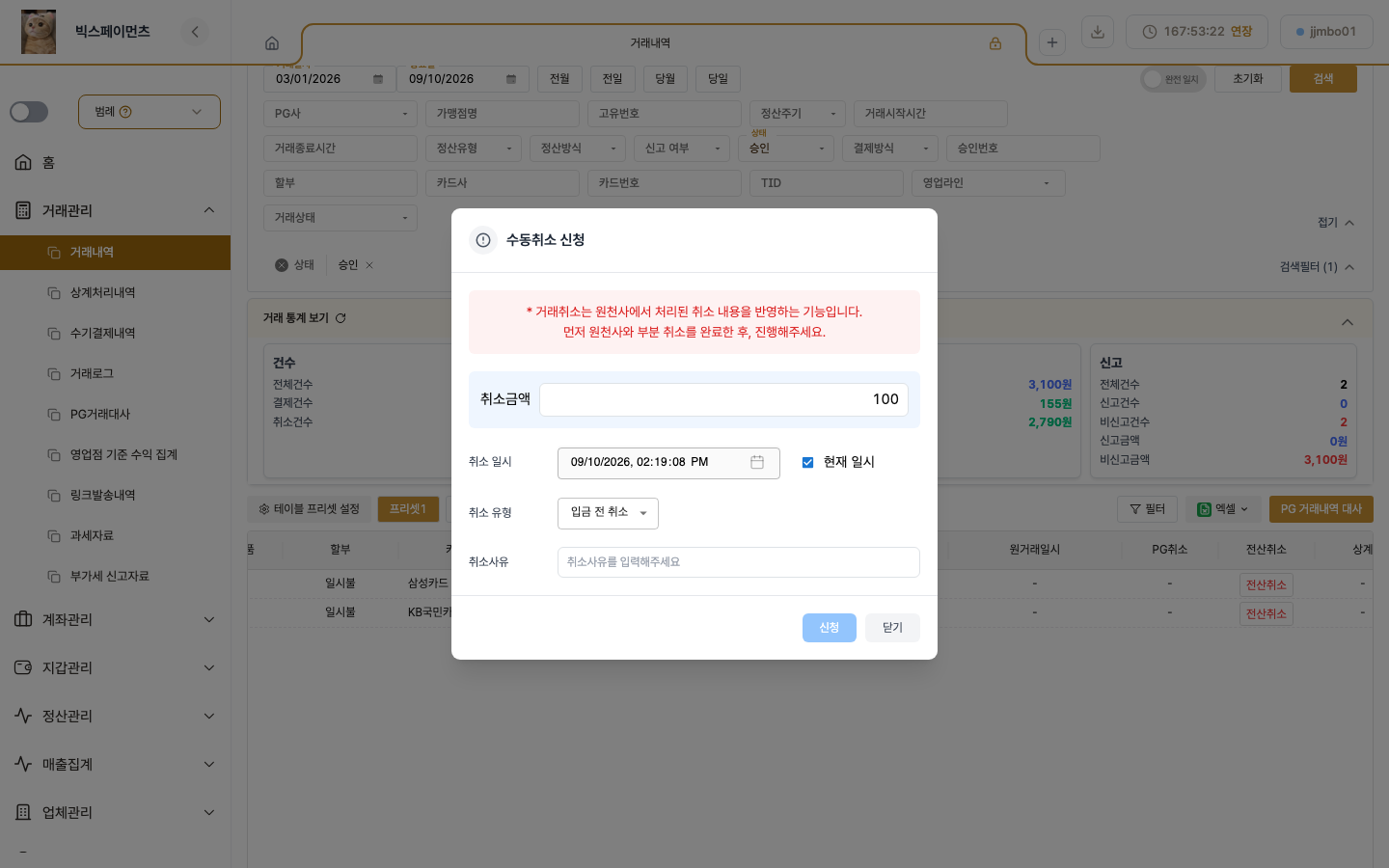Click the download icon in top bar

click(1098, 32)
